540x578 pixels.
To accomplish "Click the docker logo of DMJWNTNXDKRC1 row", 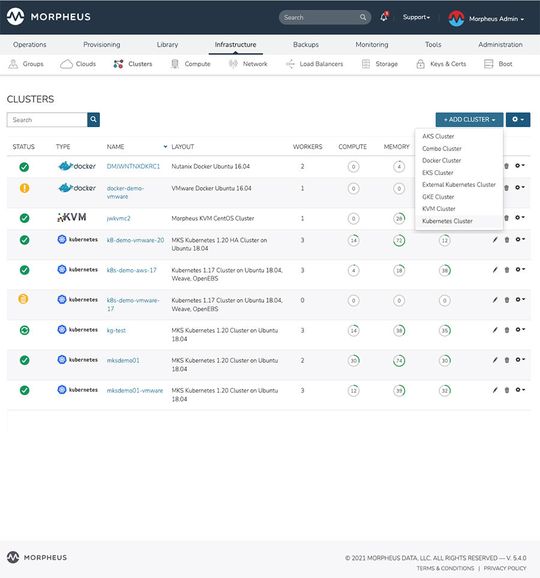I will pos(77,166).
